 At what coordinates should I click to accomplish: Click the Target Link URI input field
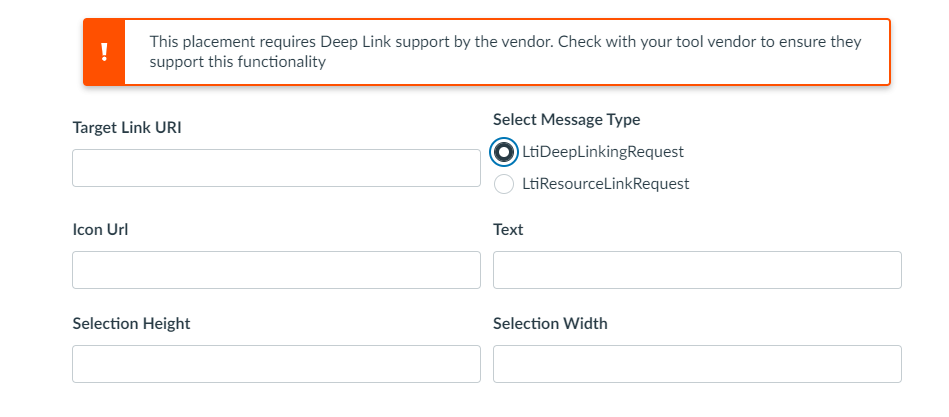(276, 168)
